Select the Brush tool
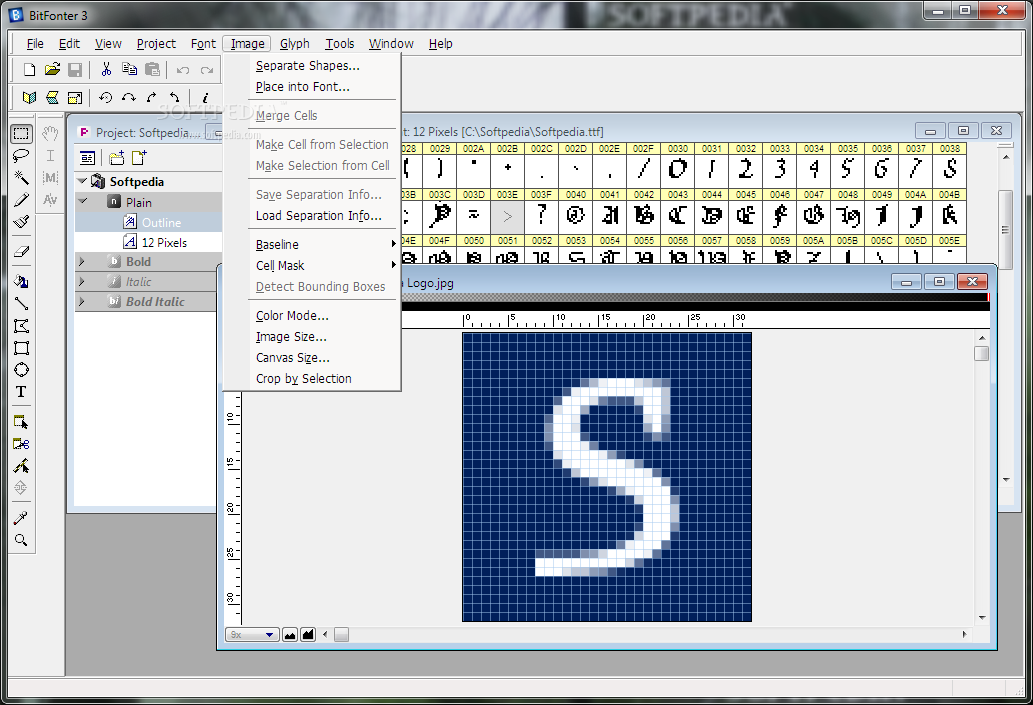 coord(21,222)
